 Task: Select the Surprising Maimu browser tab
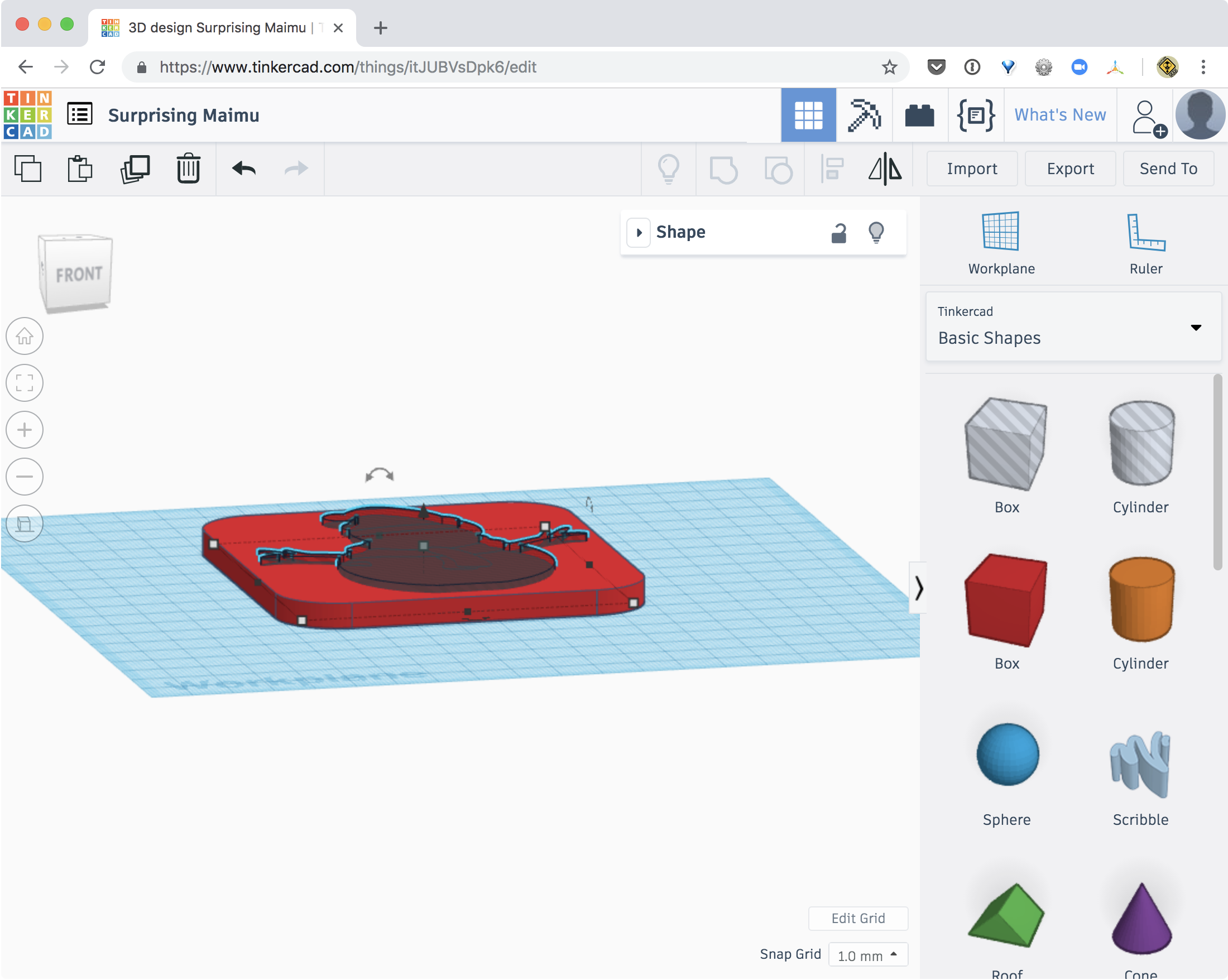[217, 27]
